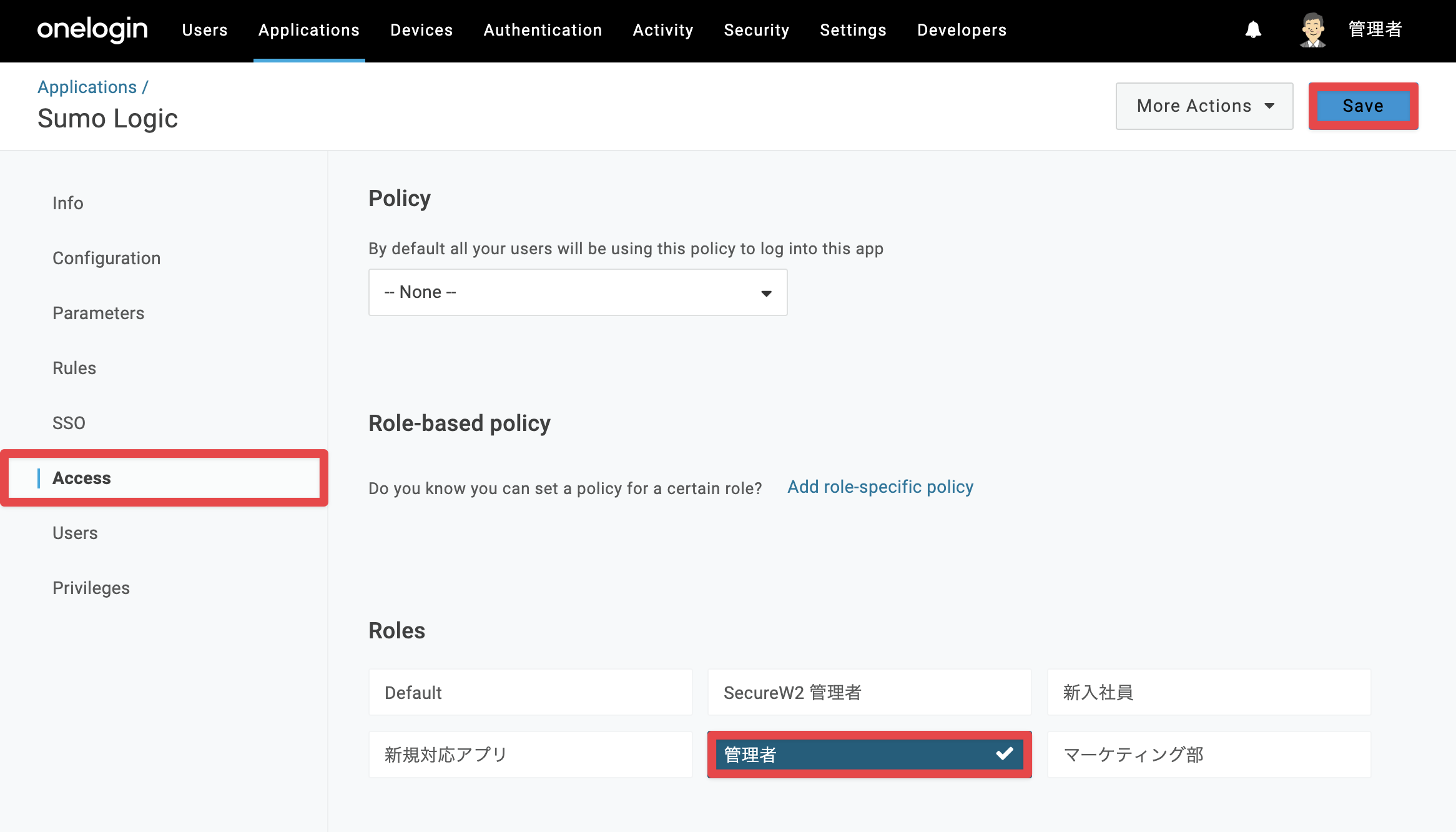This screenshot has width=1456, height=832.
Task: Open the Applications navigation menu
Action: click(309, 30)
